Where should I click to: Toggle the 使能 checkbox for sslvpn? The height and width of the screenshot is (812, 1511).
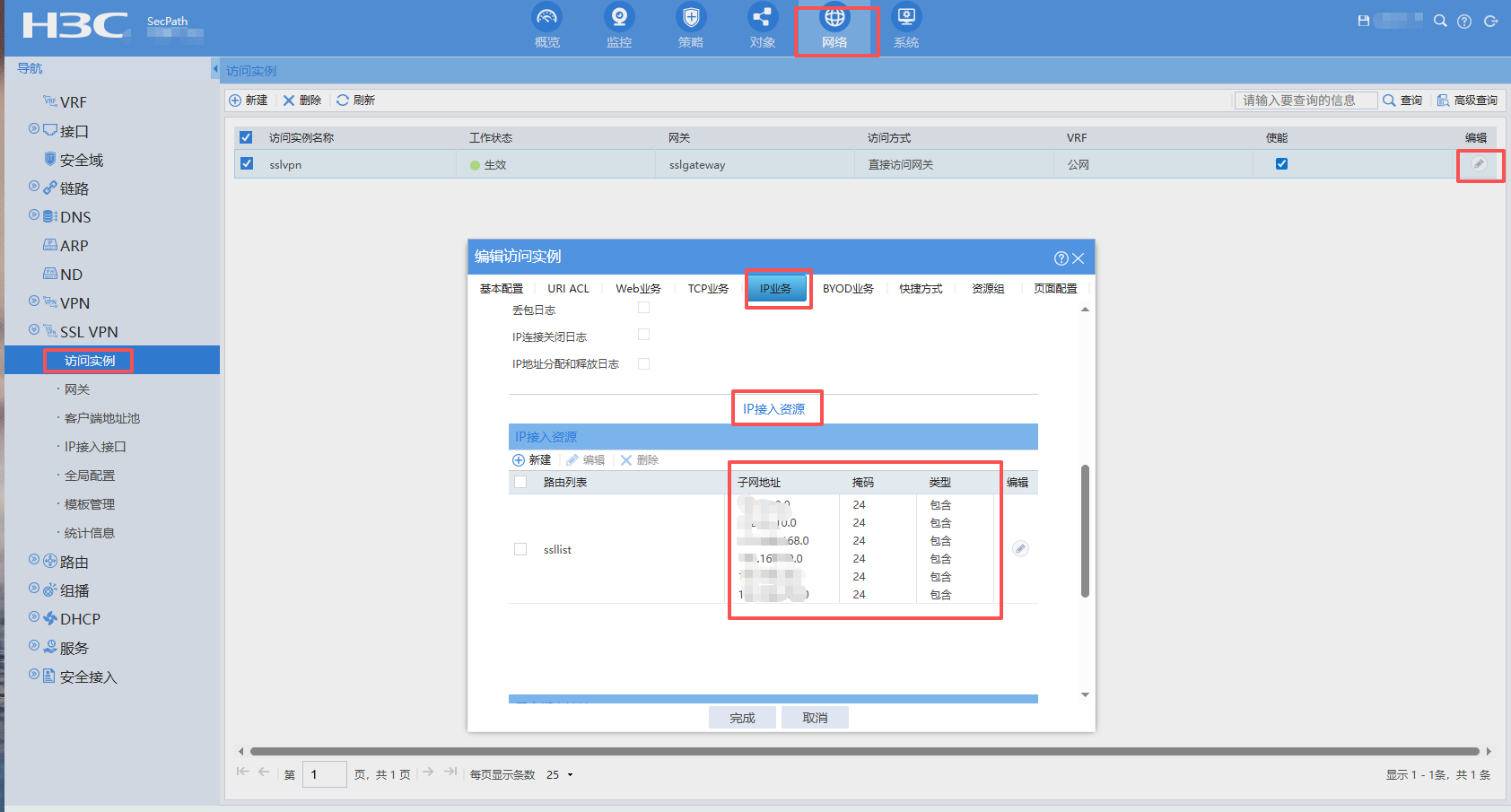[1281, 164]
